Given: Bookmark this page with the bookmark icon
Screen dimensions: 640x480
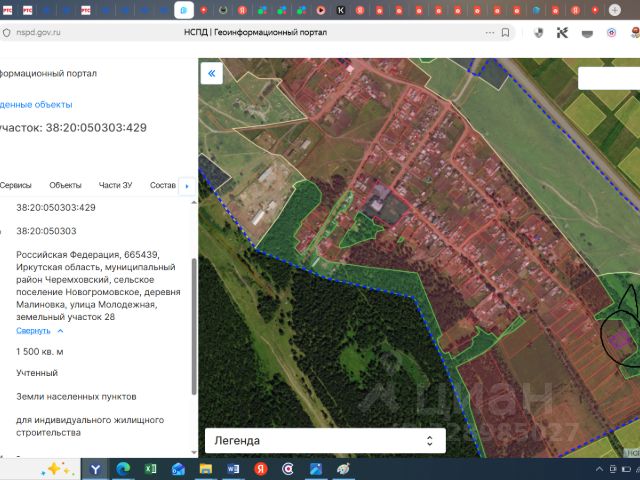Looking at the screenshot, I should [505, 33].
